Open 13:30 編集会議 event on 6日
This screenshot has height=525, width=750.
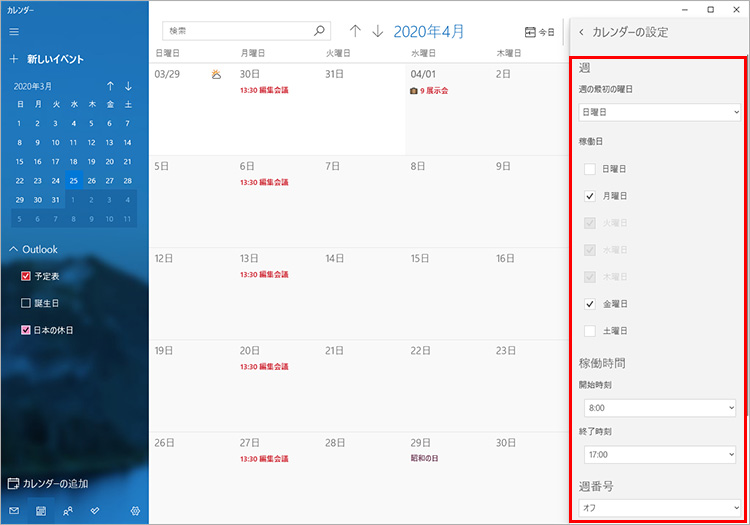(264, 182)
